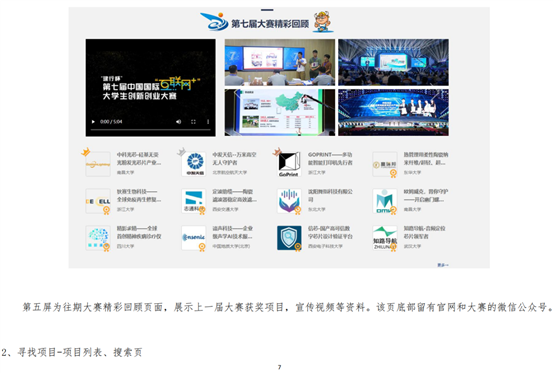The height and width of the screenshot is (373, 553).
Task: Open the shield with magnifier project icon
Action: 289,238
